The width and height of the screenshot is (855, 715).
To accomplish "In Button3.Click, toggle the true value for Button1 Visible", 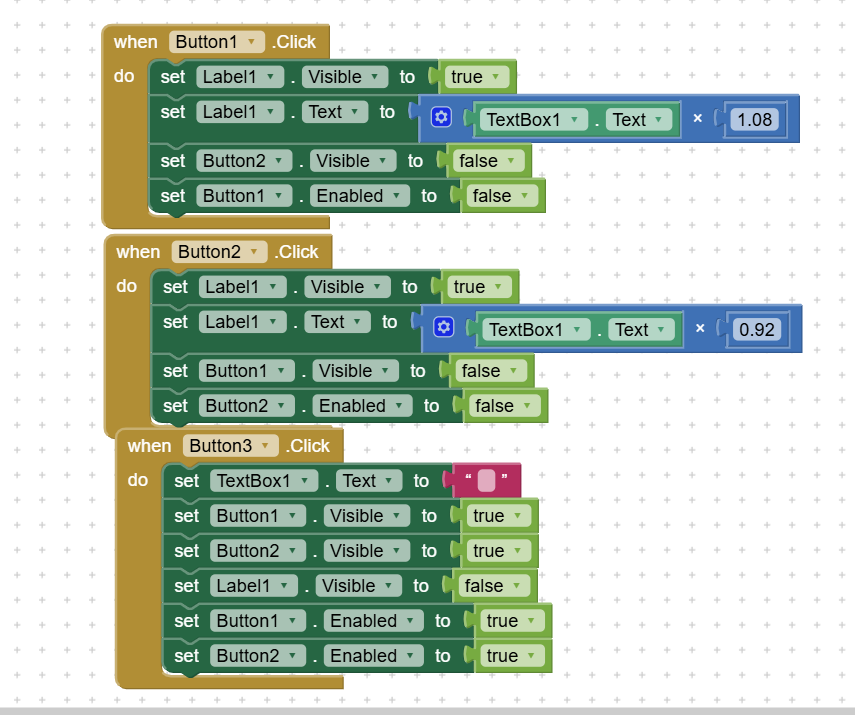I will pos(499,516).
